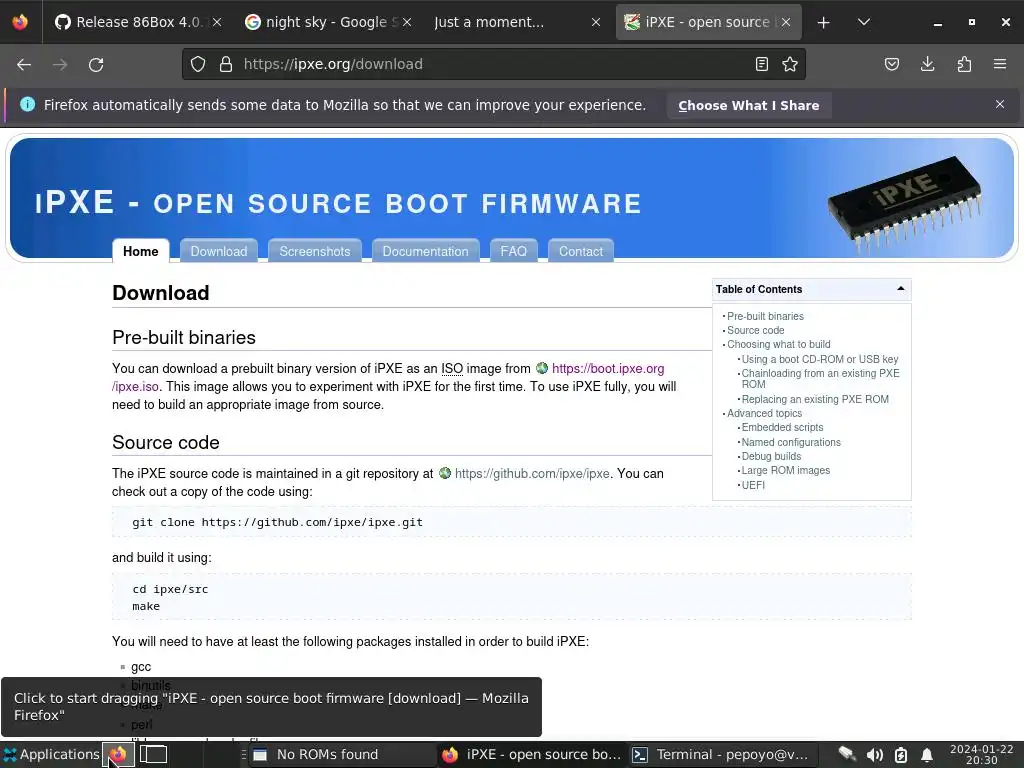Image resolution: width=1024 pixels, height=768 pixels.
Task: Select iPXE Firefox window in taskbar
Action: 531,754
